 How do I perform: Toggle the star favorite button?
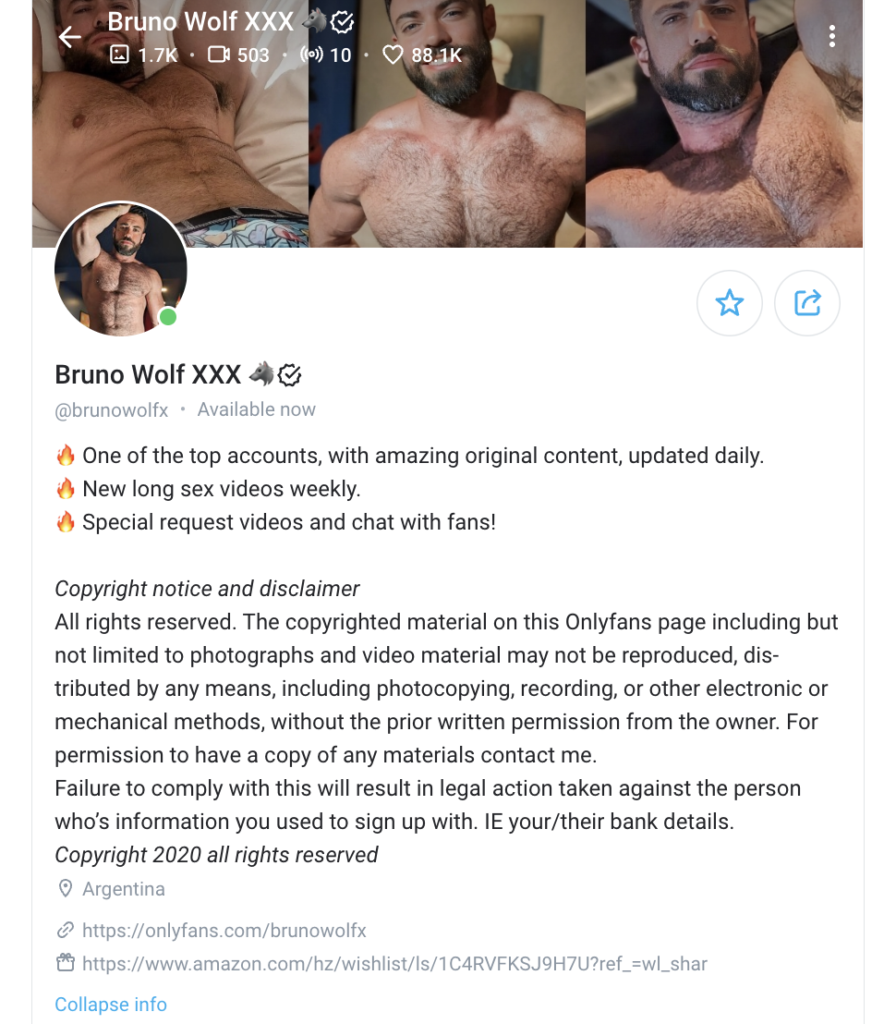click(729, 303)
